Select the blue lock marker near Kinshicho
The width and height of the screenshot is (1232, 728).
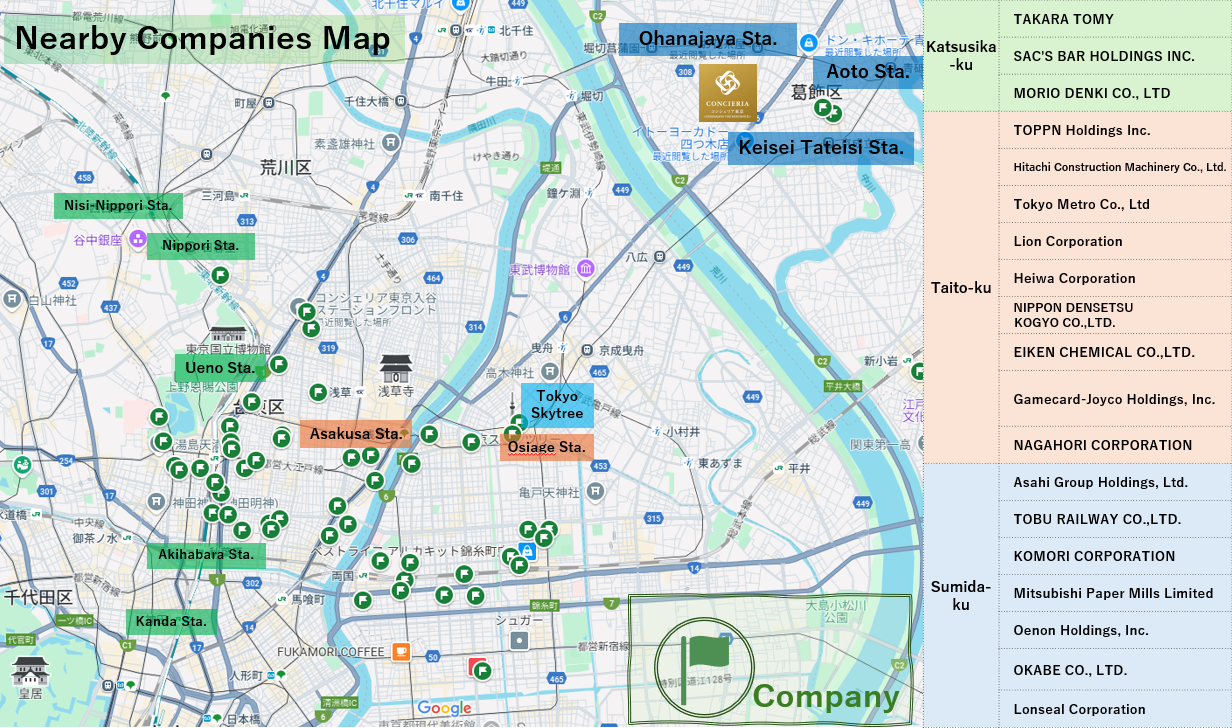(x=527, y=550)
